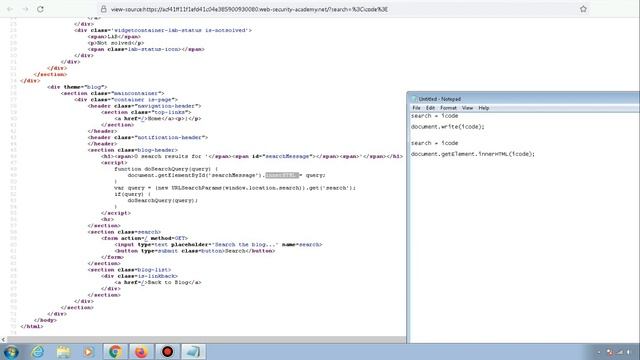Follow the Home href link in source
This screenshot has height=360, width=640.
pyautogui.click(x=143, y=118)
